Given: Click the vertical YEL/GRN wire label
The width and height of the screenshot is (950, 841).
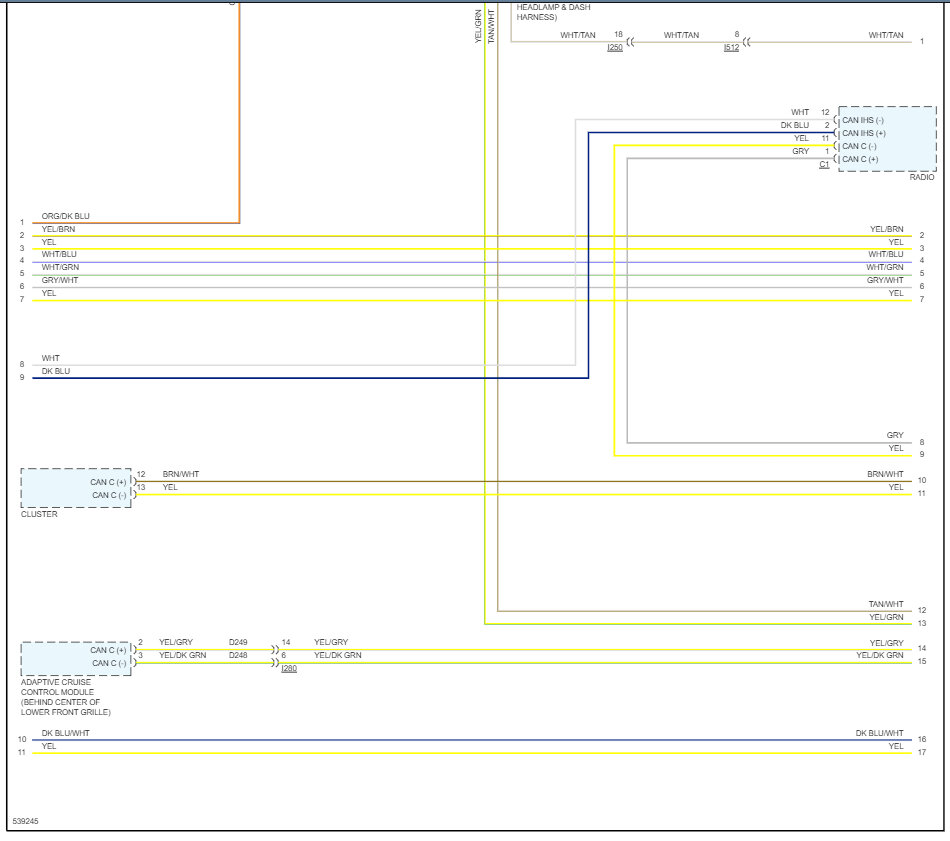Looking at the screenshot, I should pyautogui.click(x=478, y=27).
